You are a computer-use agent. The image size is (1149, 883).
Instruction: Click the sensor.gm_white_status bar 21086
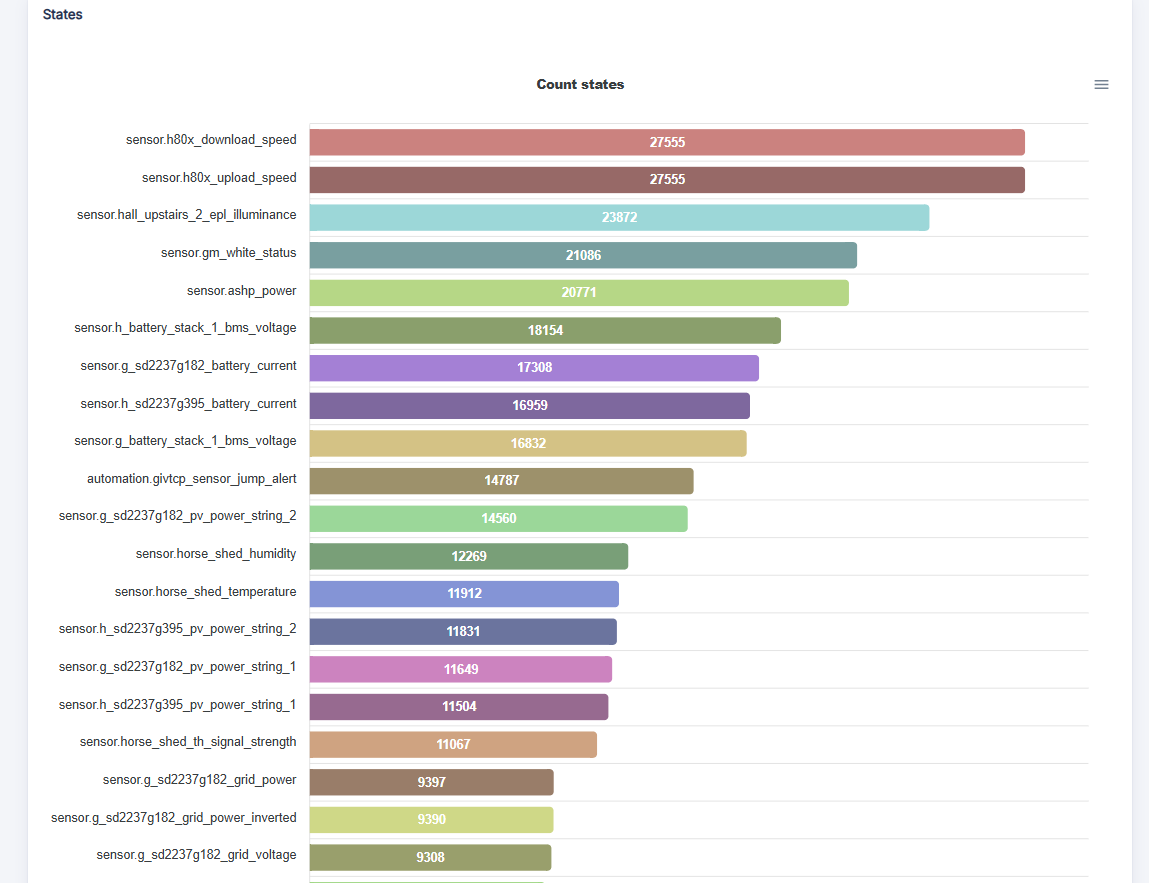pos(583,256)
